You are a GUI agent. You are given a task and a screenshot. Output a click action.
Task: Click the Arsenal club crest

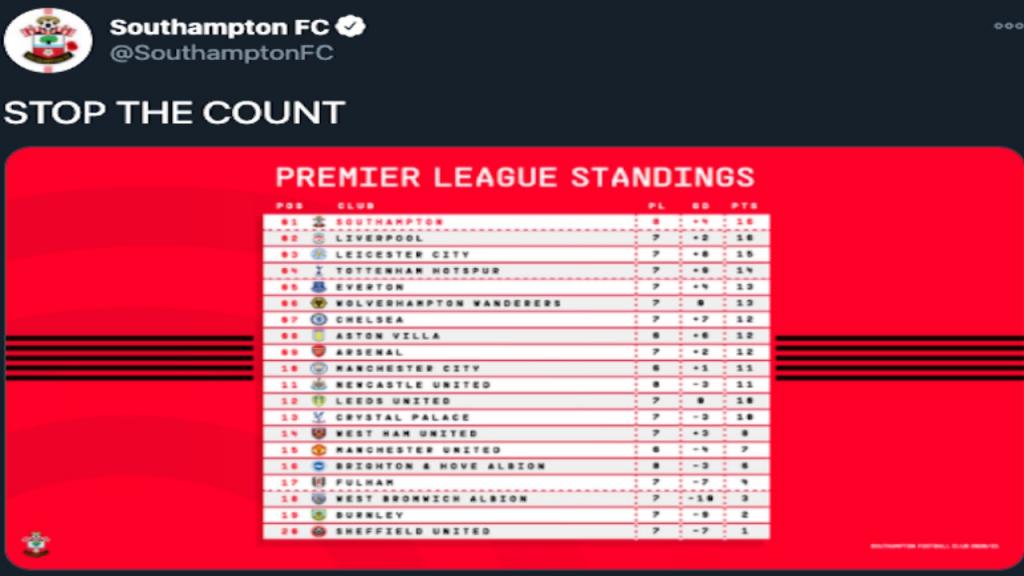coord(318,352)
